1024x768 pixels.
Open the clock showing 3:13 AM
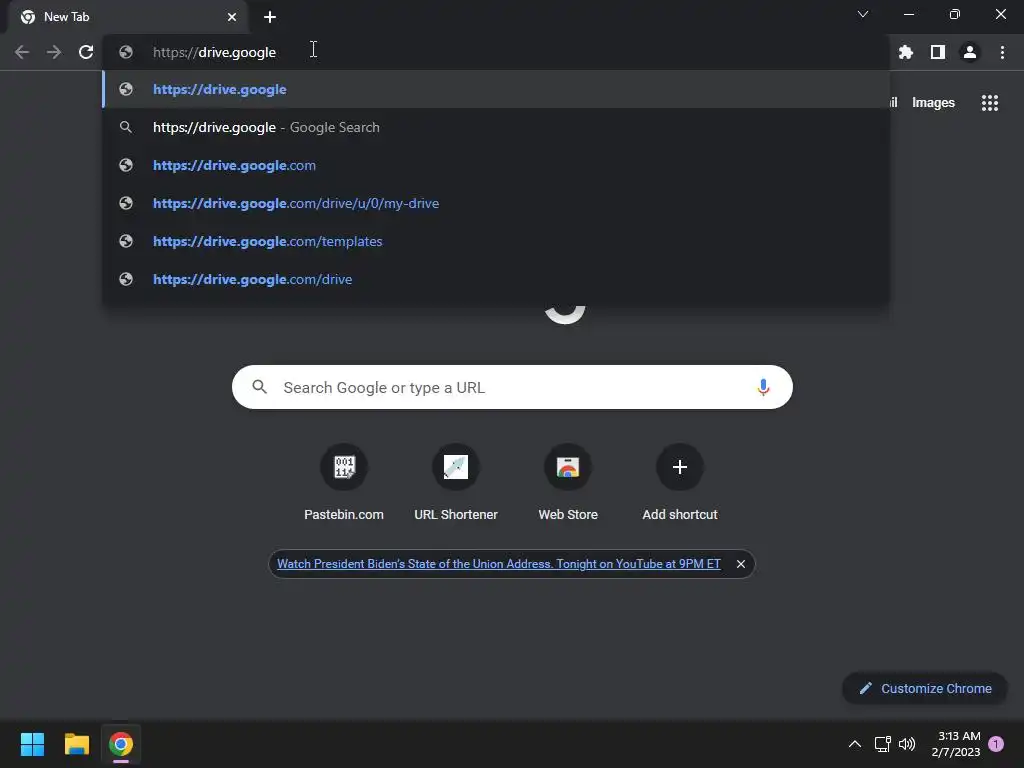(955, 744)
